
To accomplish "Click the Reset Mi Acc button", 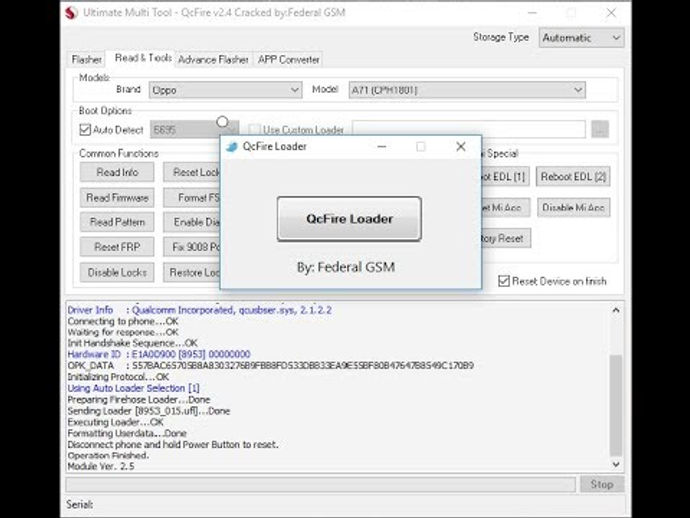I will click(x=506, y=207).
